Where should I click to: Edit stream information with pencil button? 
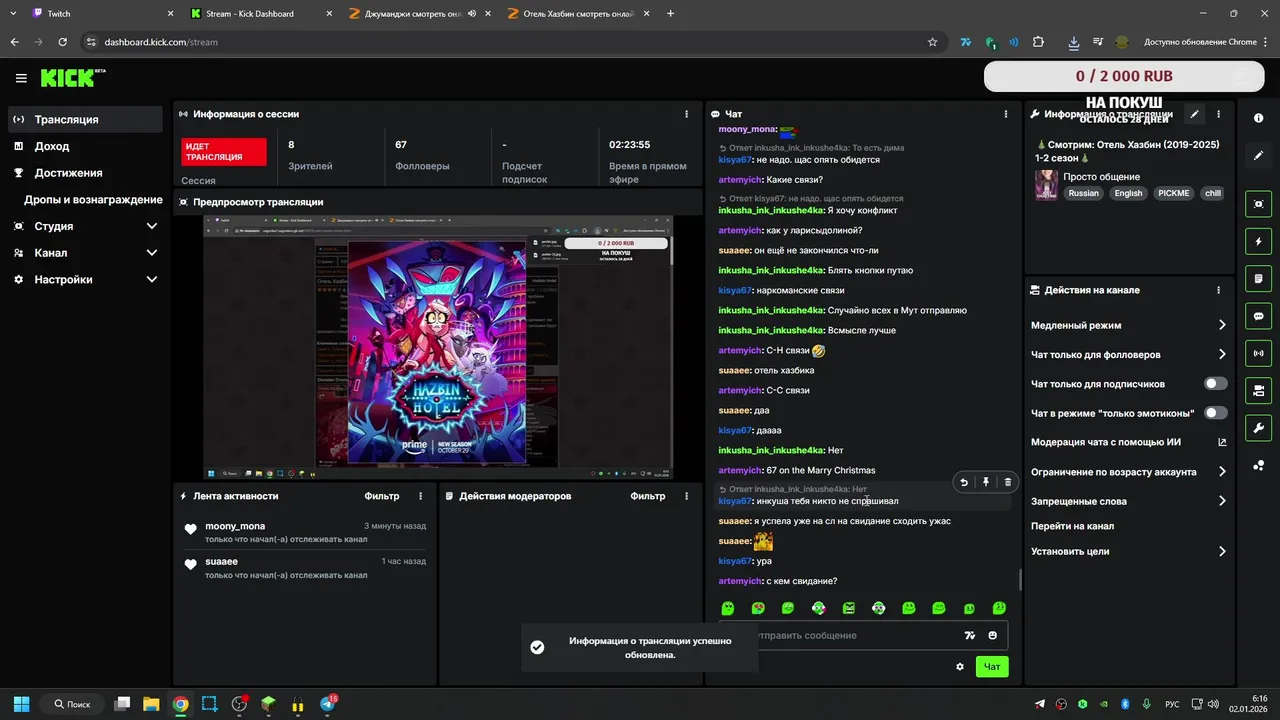[1194, 114]
